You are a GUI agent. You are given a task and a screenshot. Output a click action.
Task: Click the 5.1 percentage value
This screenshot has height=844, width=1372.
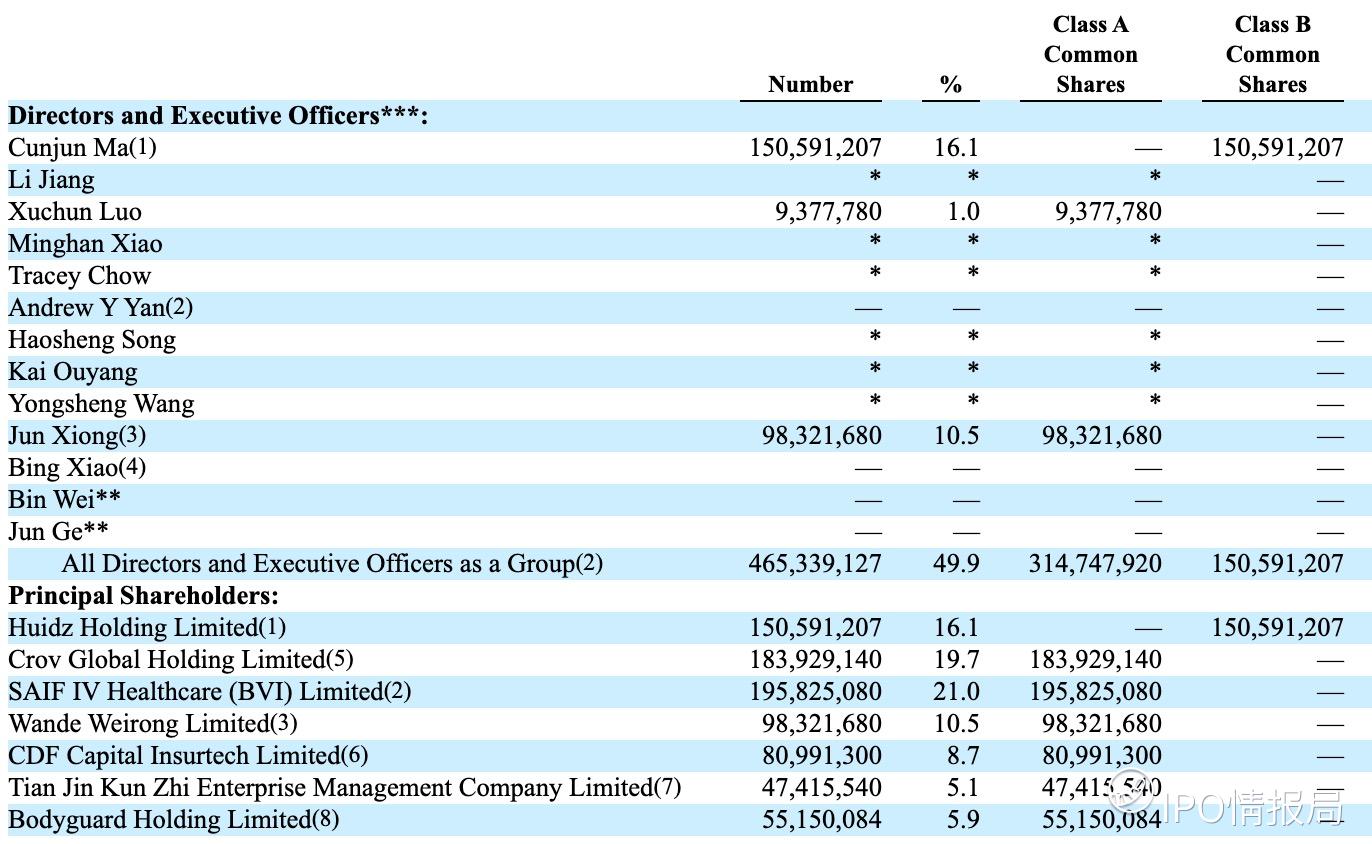963,788
